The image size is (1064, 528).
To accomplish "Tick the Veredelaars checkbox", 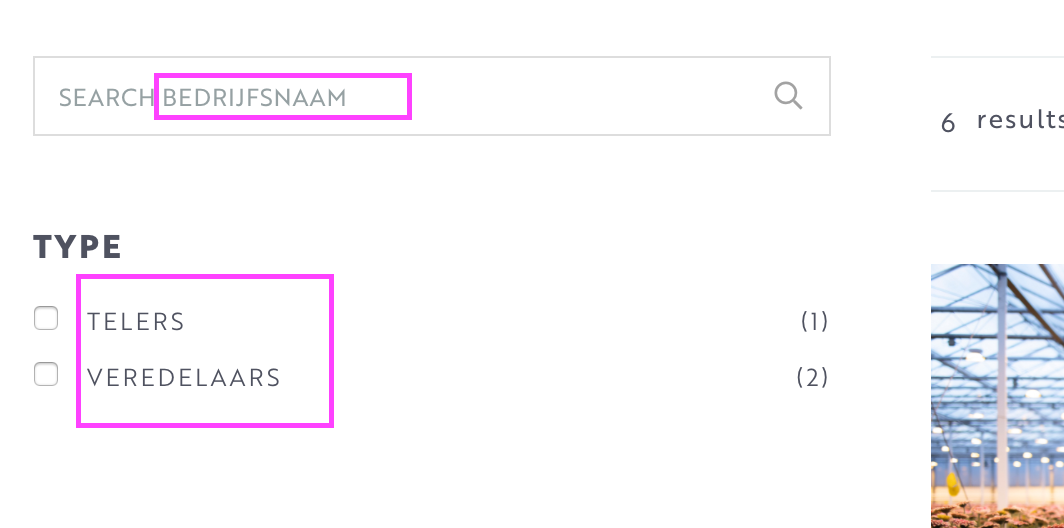I will click(x=46, y=375).
